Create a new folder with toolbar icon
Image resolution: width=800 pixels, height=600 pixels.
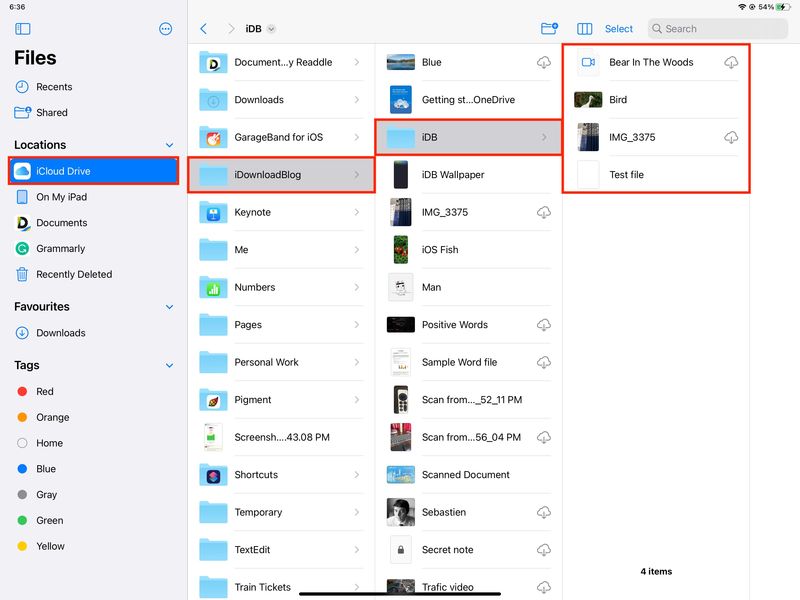click(x=549, y=28)
